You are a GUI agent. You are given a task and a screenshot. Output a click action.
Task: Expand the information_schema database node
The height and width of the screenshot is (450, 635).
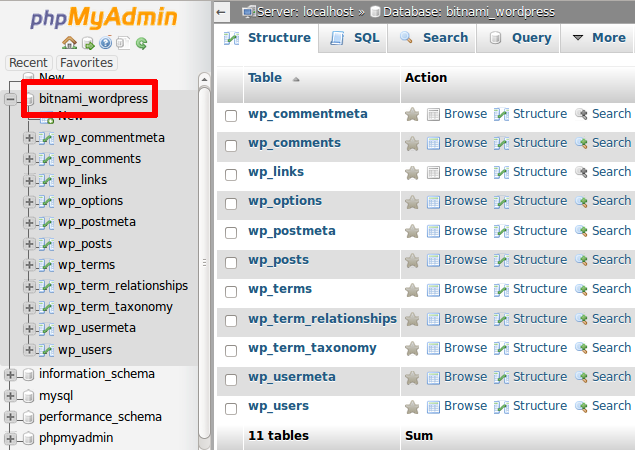tap(11, 375)
